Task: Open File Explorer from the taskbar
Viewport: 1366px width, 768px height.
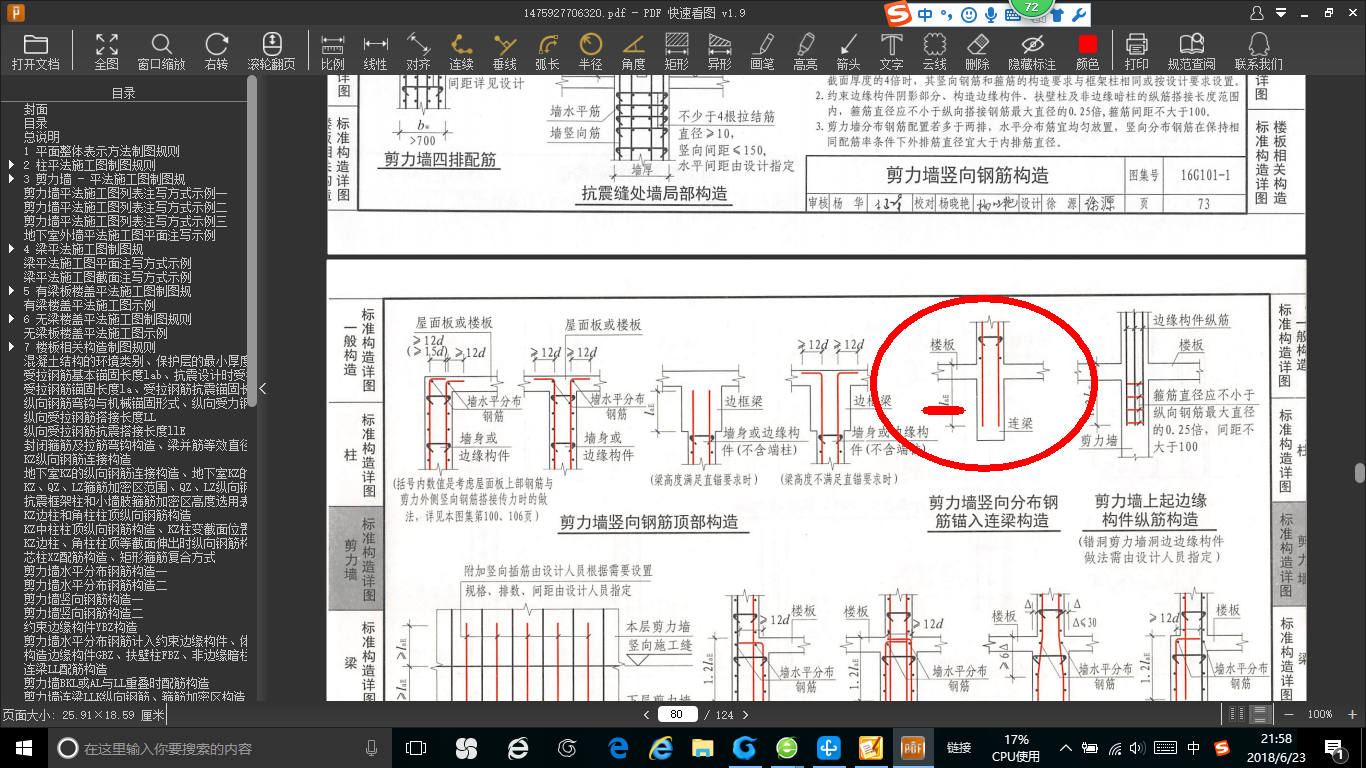Action: click(703, 748)
